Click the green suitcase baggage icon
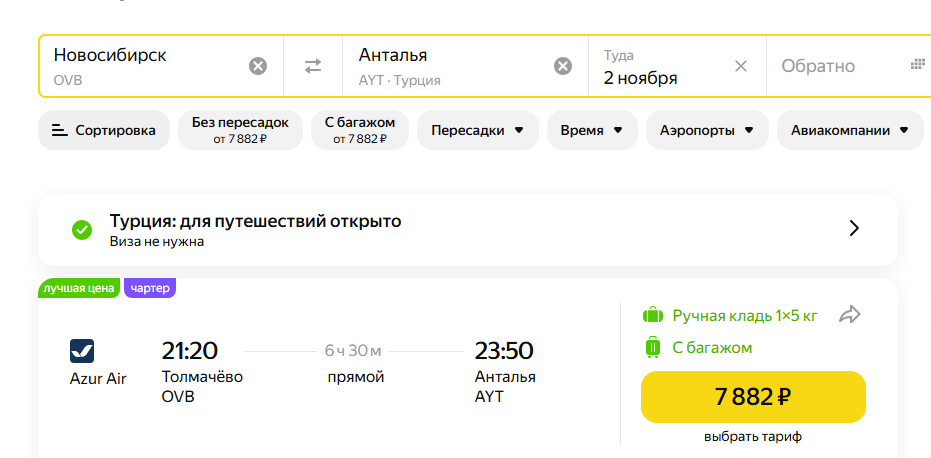Image resolution: width=931 pixels, height=458 pixels. click(x=653, y=347)
